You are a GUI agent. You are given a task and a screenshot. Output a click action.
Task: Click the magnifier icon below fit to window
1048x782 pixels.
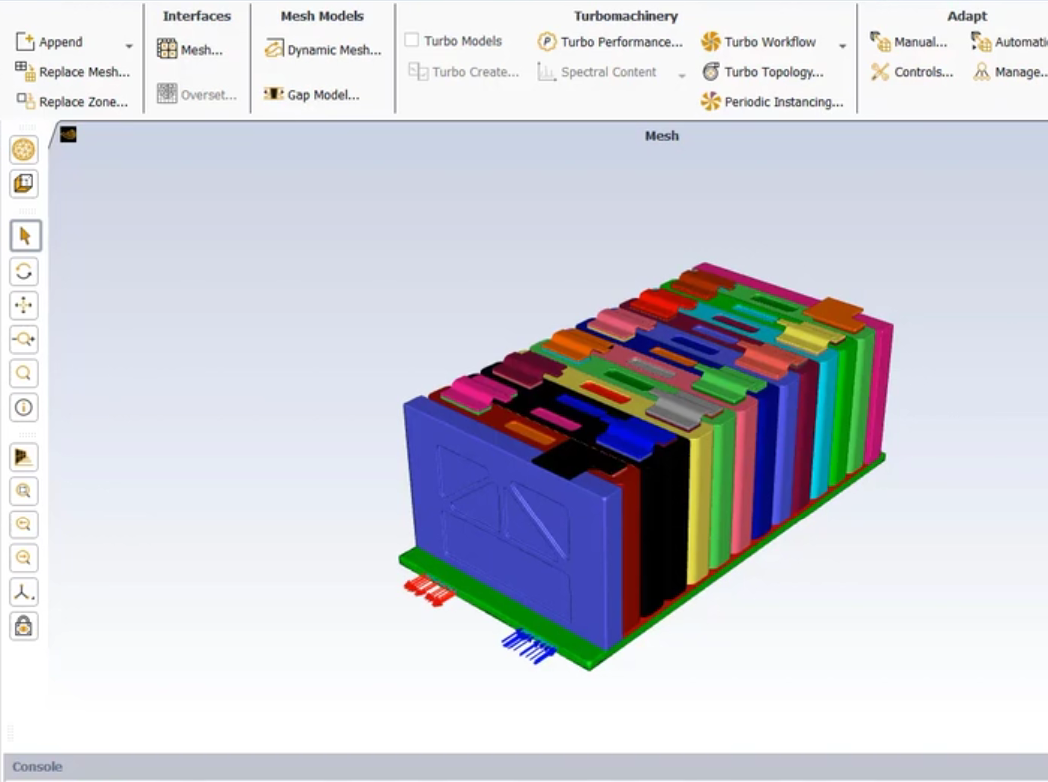pyautogui.click(x=24, y=525)
